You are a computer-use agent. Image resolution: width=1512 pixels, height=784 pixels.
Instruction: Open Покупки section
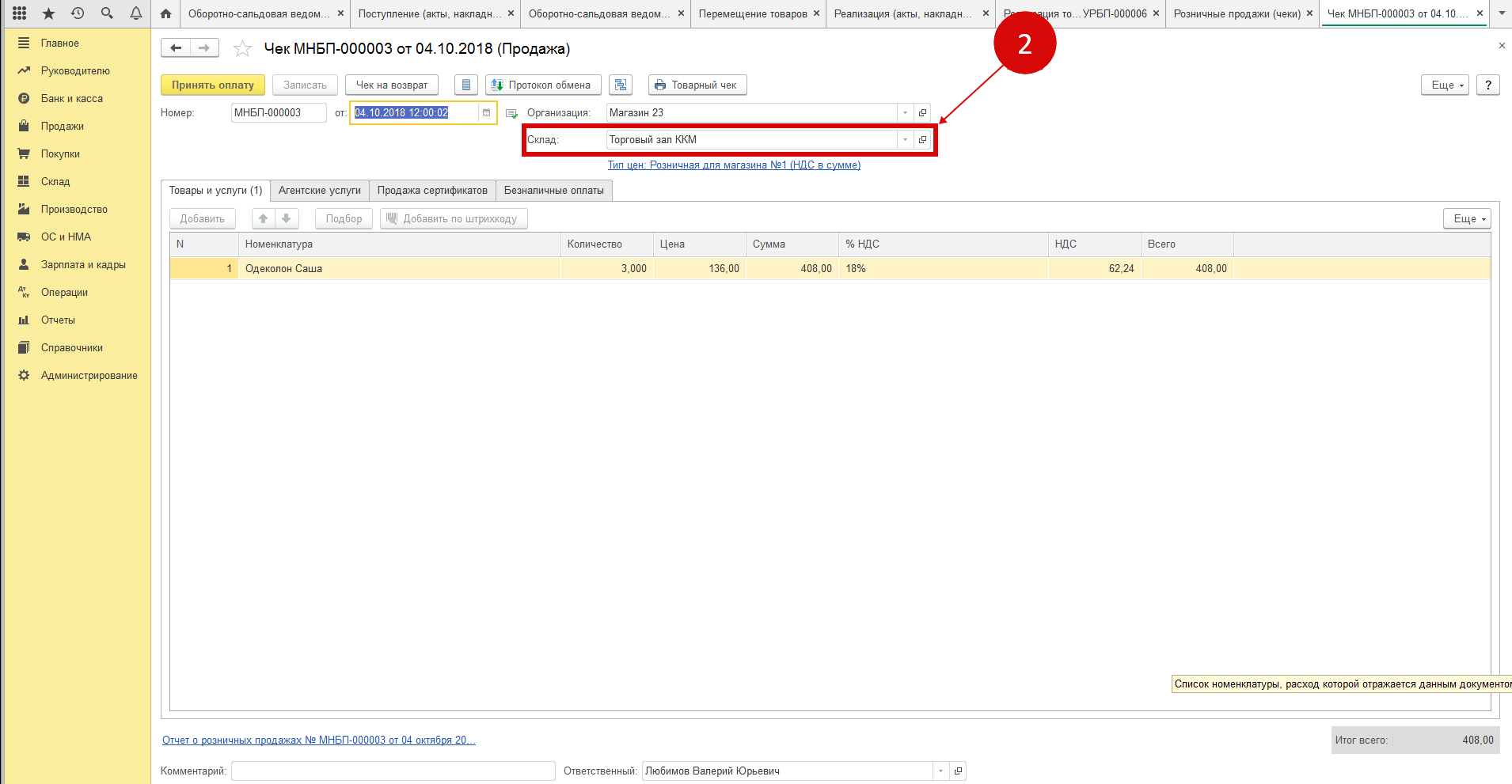click(60, 154)
